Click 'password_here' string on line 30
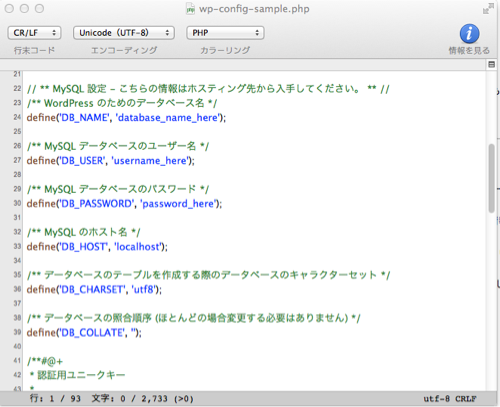This screenshot has width=500, height=407. tap(178, 204)
